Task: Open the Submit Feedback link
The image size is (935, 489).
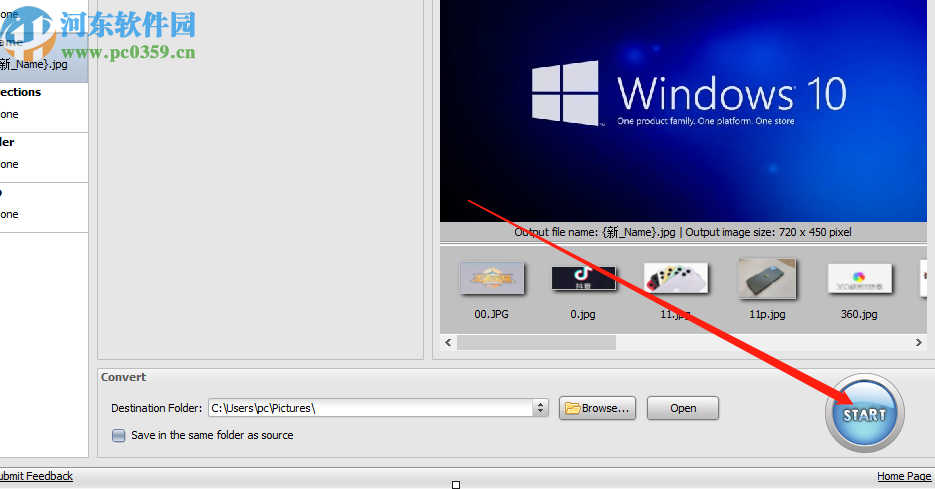Action: (35, 476)
